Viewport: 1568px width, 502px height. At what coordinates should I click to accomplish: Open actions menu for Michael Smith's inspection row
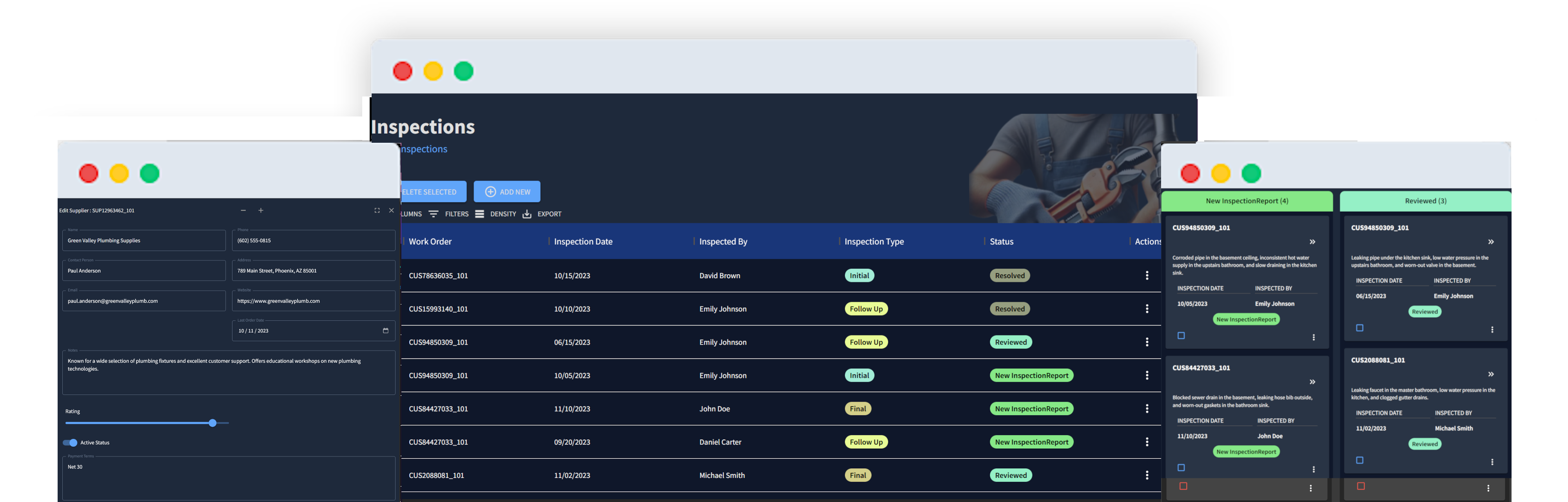(1147, 475)
